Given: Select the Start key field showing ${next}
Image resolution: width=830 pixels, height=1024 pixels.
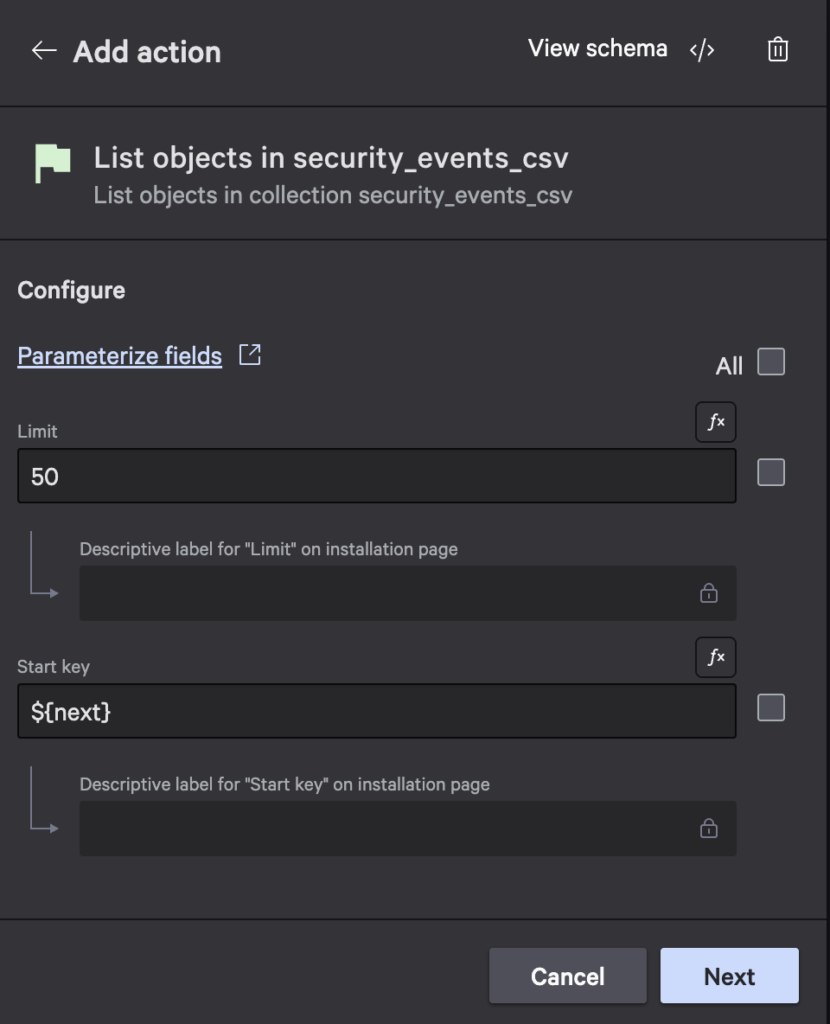Looking at the screenshot, I should click(x=377, y=711).
